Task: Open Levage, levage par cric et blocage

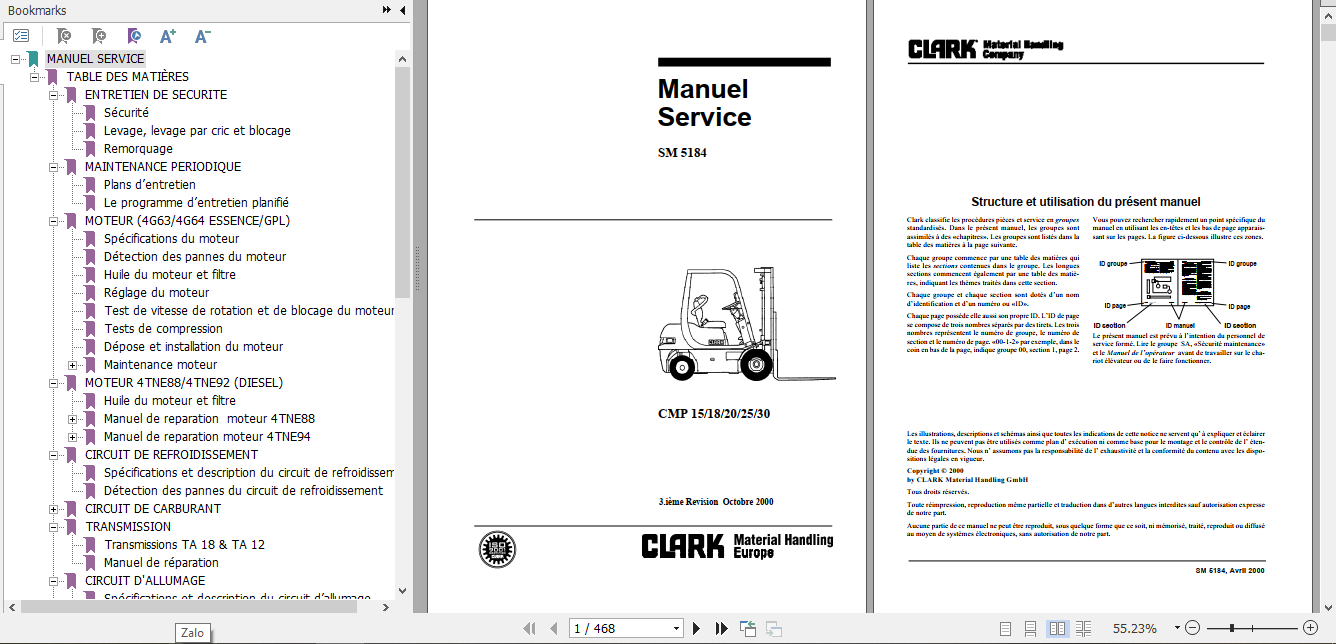Action: pyautogui.click(x=197, y=131)
